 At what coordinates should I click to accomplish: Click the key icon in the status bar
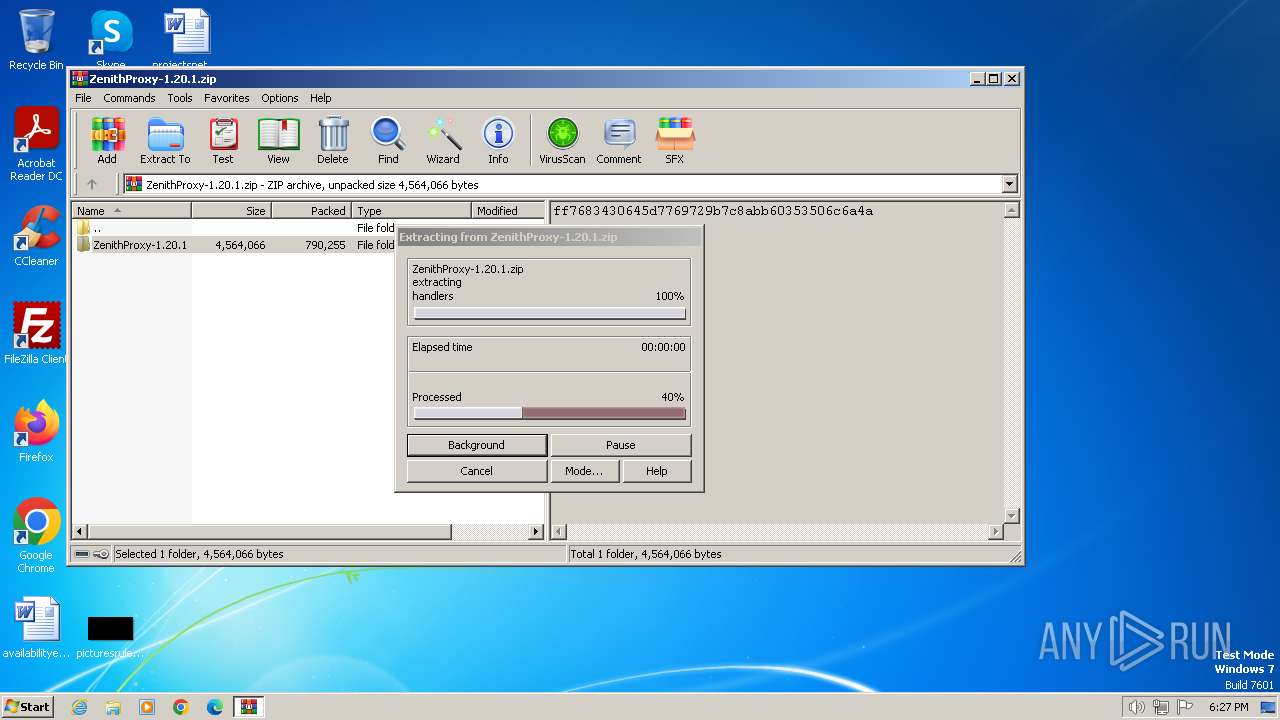coord(101,553)
